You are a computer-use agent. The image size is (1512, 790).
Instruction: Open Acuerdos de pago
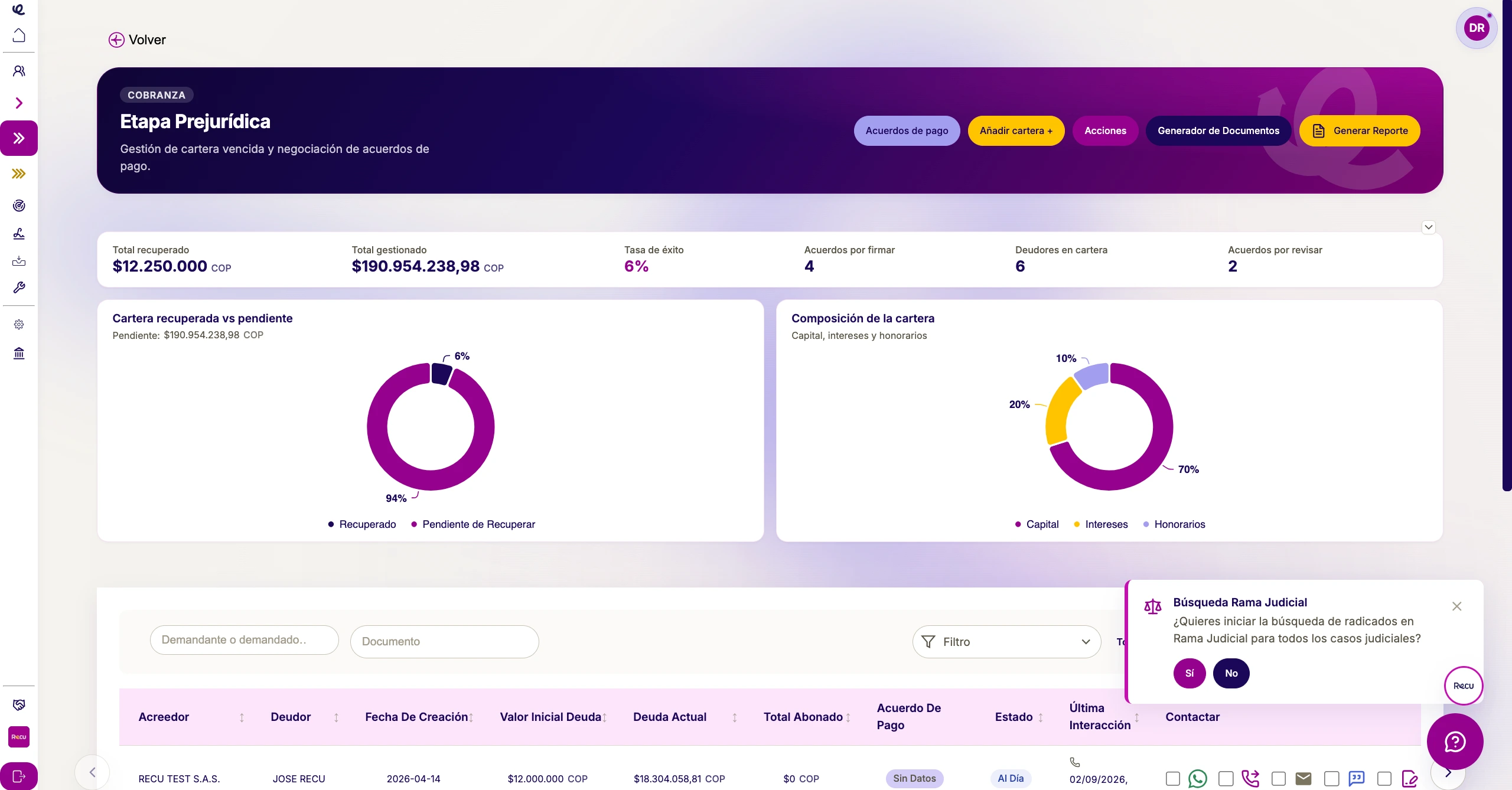click(x=907, y=130)
